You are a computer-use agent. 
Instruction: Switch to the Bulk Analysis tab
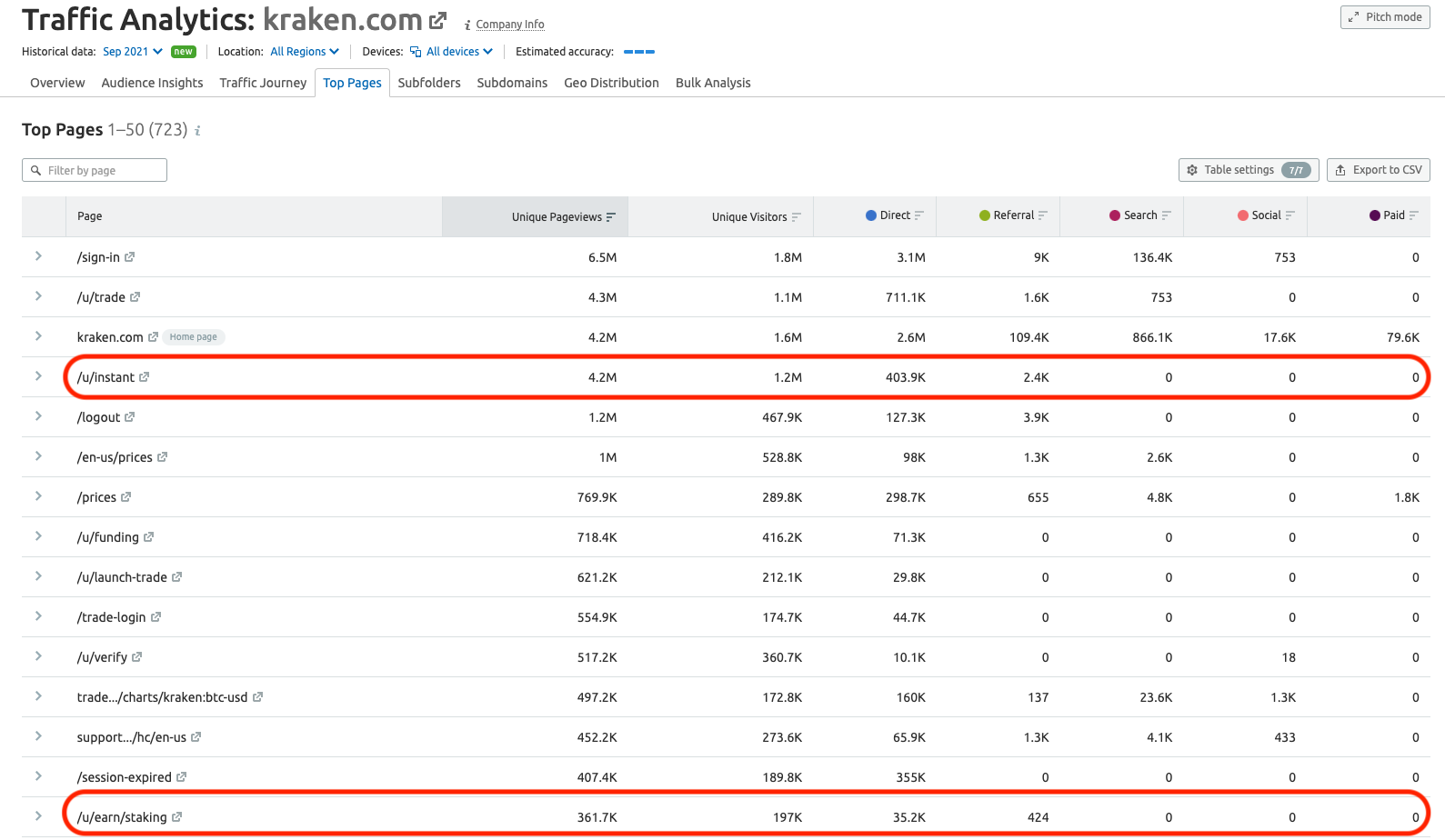click(x=713, y=83)
